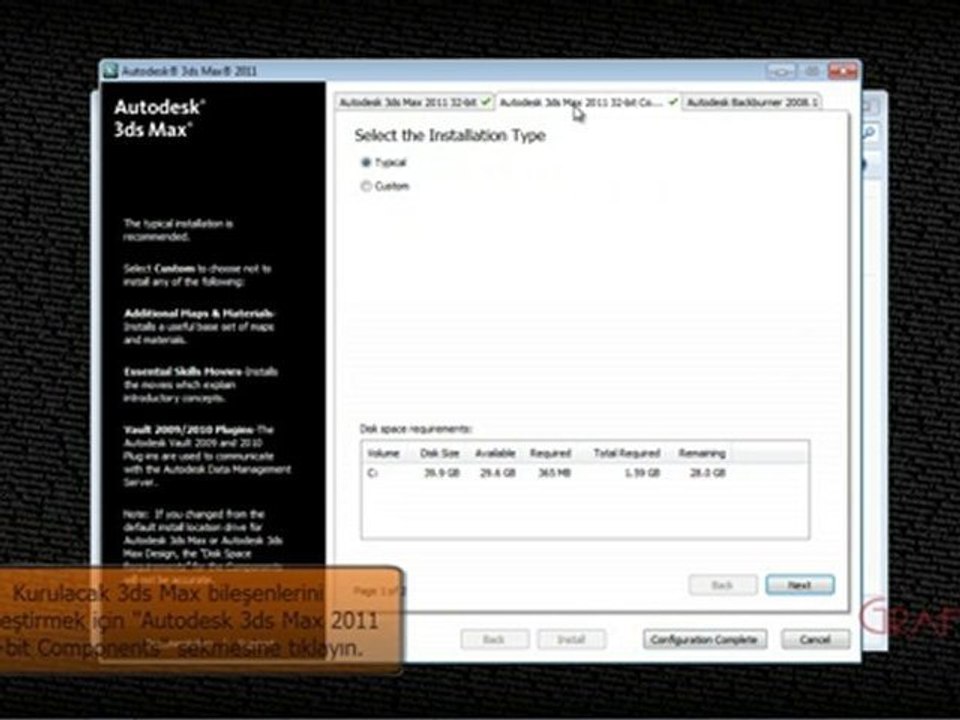Select the C: volume row
960x720 pixels.
click(x=585, y=473)
